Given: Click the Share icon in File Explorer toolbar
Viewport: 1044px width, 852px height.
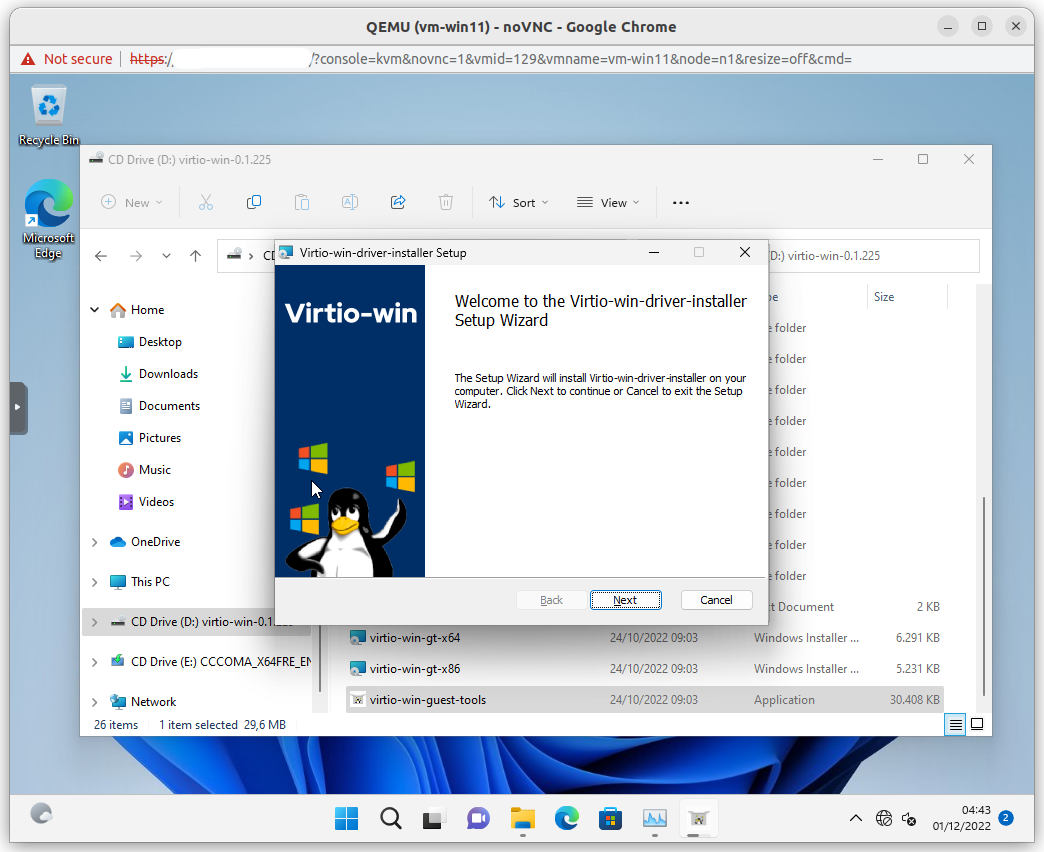Looking at the screenshot, I should (397, 202).
